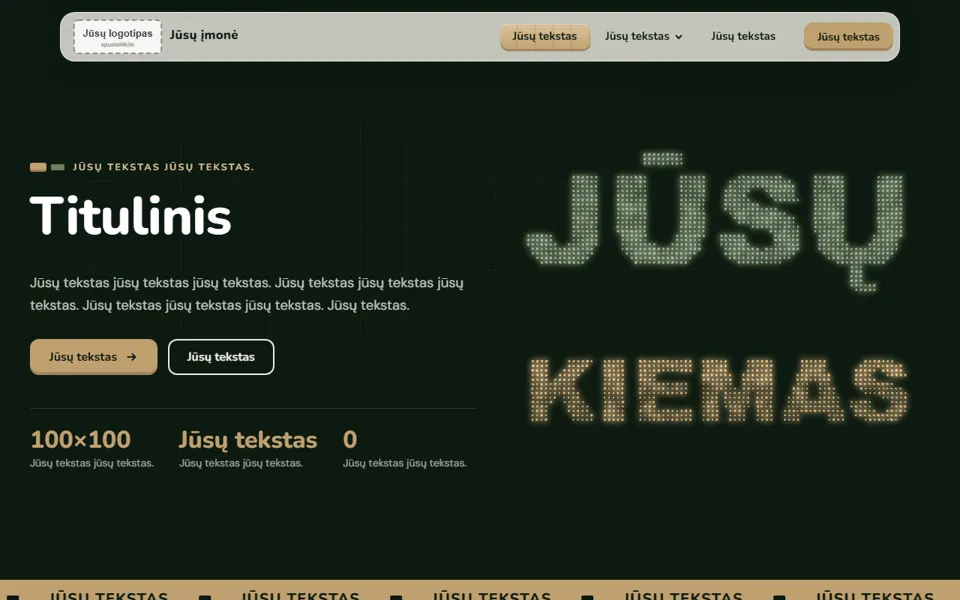Click the Titulinis main heading
The height and width of the screenshot is (600, 960).
130,216
